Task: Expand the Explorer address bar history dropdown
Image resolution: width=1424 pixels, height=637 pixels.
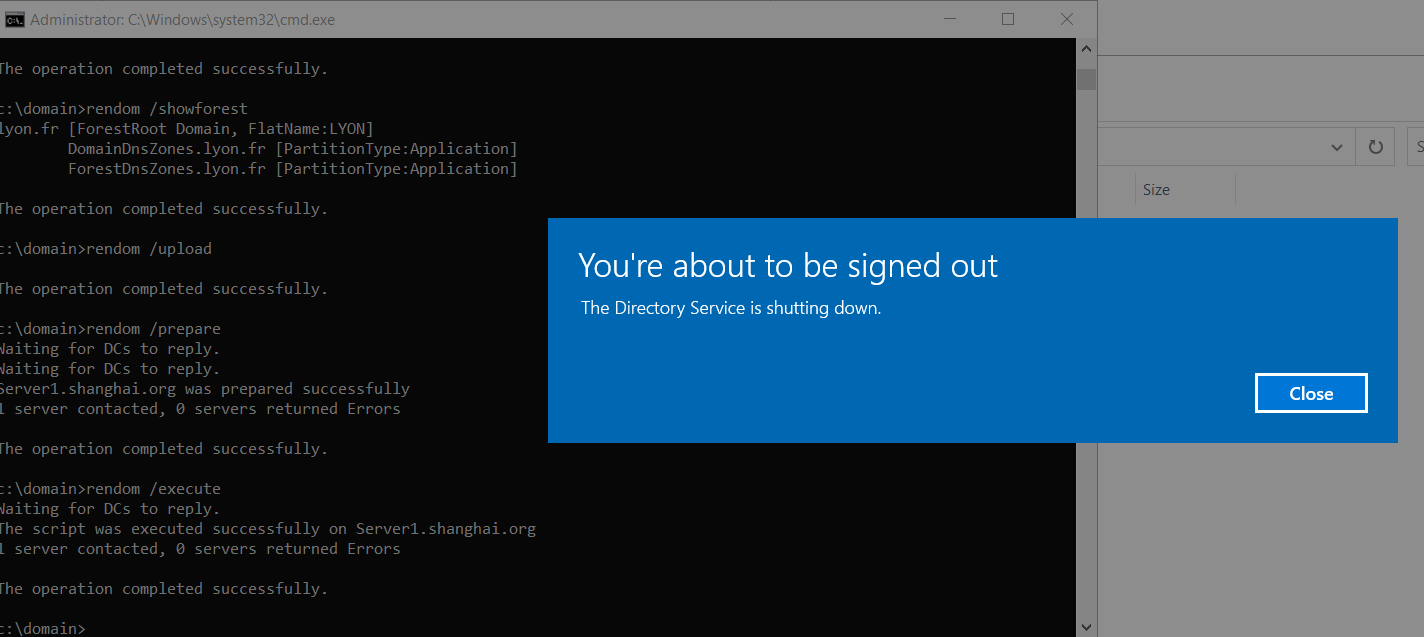Action: pyautogui.click(x=1337, y=147)
